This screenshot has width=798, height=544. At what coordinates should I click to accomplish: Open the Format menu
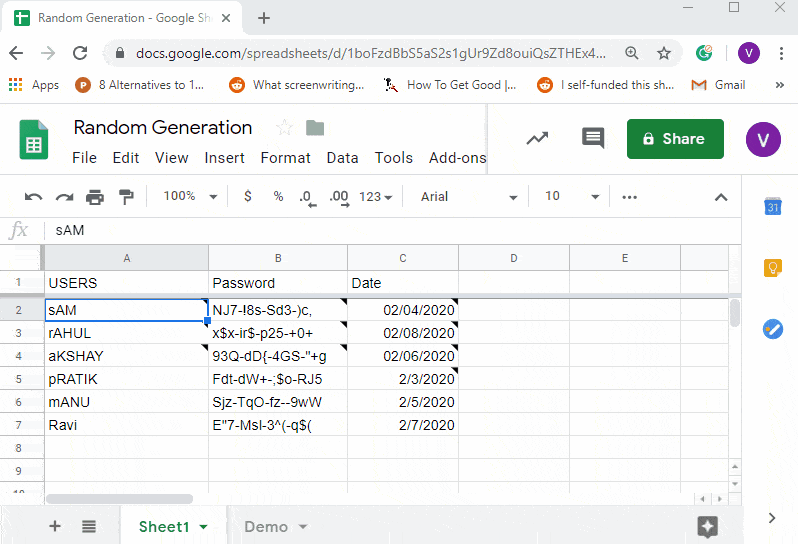285,158
